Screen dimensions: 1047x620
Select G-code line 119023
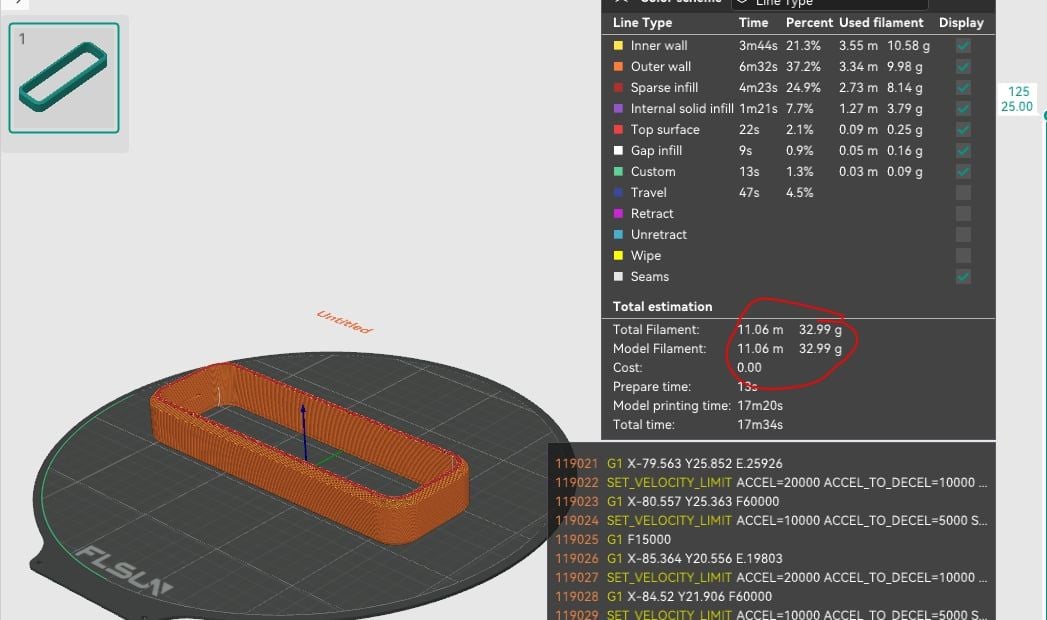click(772, 501)
